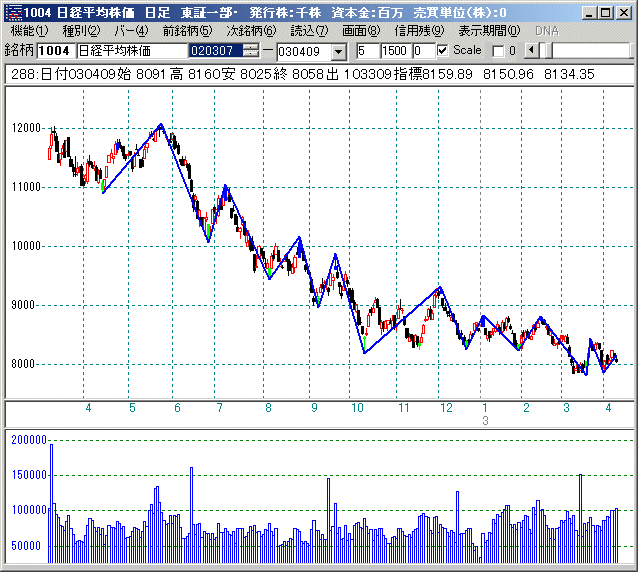
Task: Toggle the Scale checkbox
Action: [x=443, y=51]
